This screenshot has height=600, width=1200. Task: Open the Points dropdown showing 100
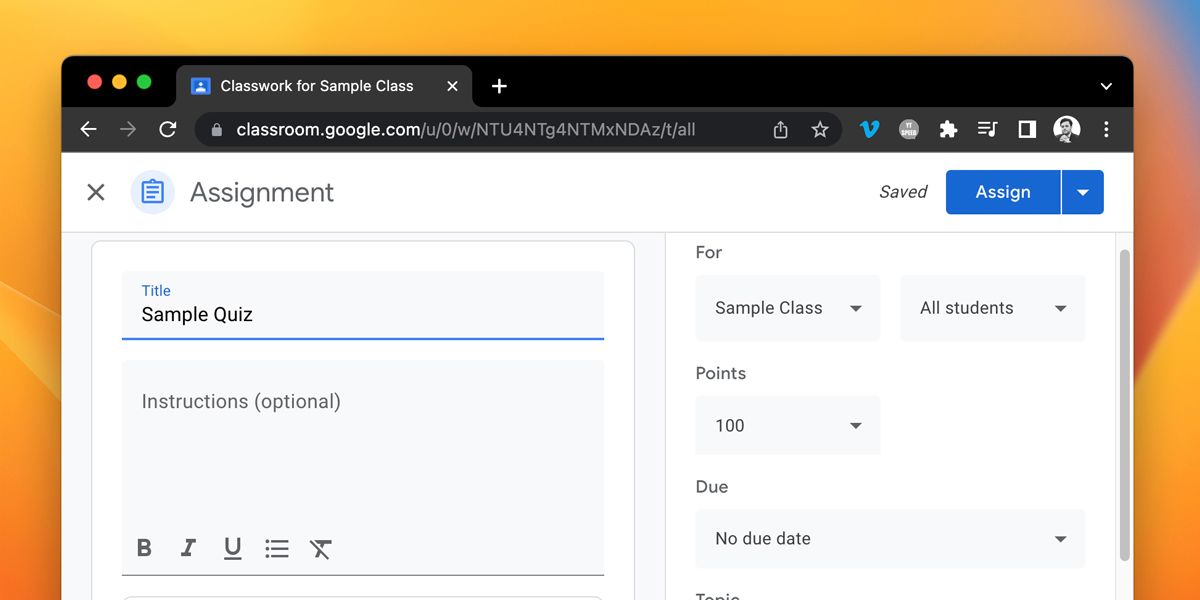(x=787, y=425)
